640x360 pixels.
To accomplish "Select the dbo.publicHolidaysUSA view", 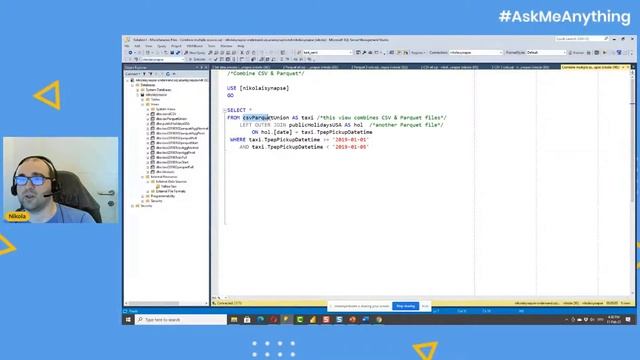I will [173, 124].
